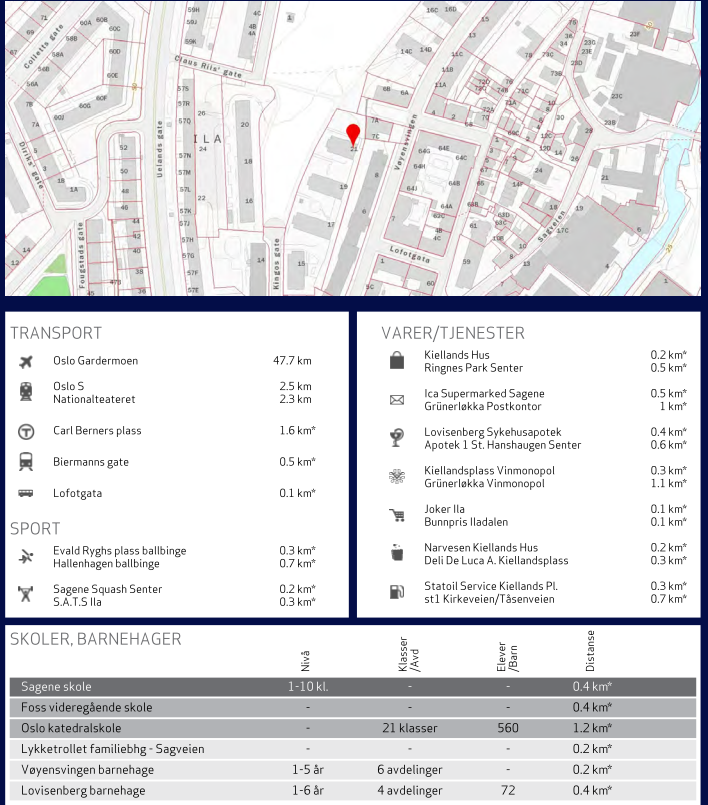Click the red location pin on the map
This screenshot has height=805, width=708.
(353, 135)
